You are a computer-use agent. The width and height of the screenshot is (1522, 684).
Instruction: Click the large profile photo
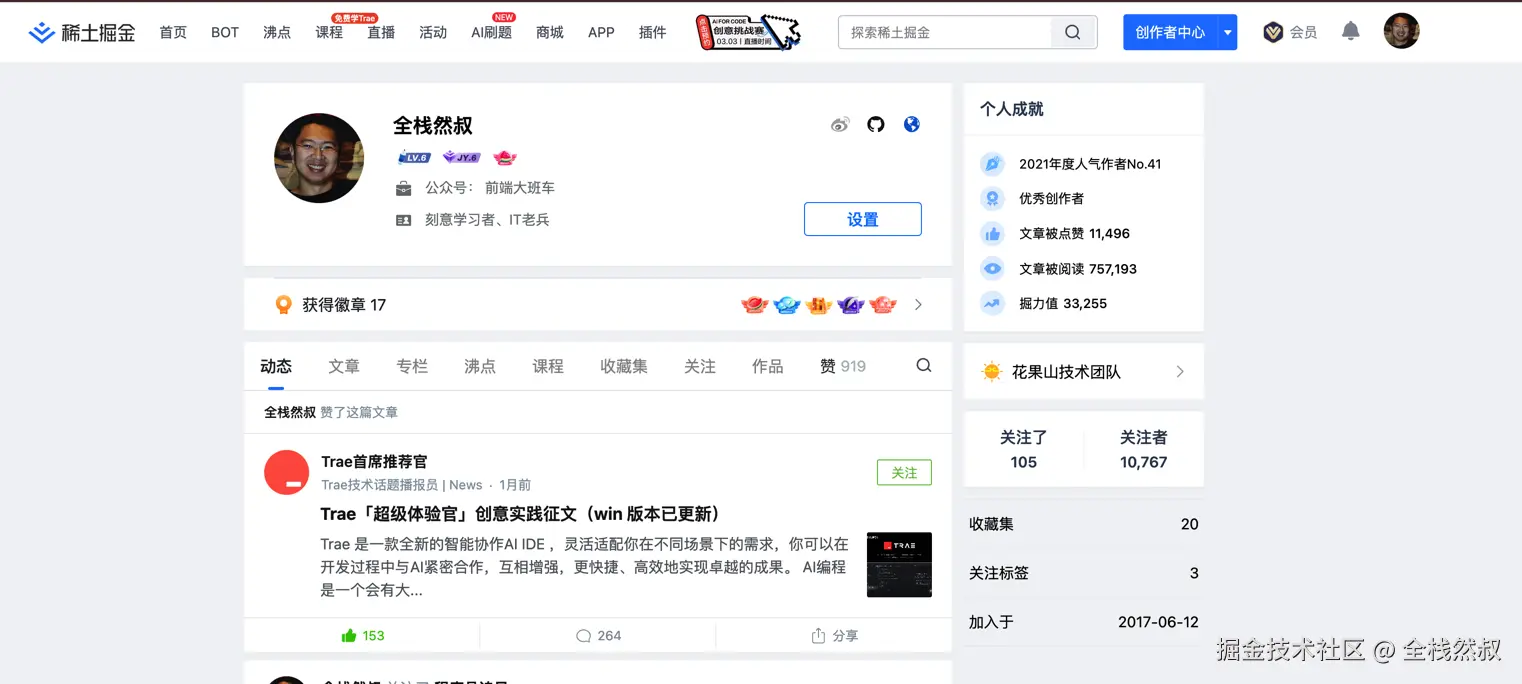point(319,158)
